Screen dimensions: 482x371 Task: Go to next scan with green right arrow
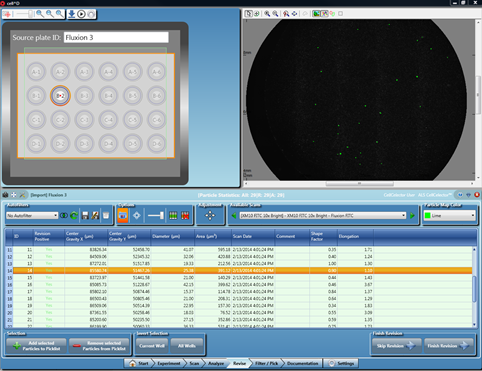click(412, 216)
